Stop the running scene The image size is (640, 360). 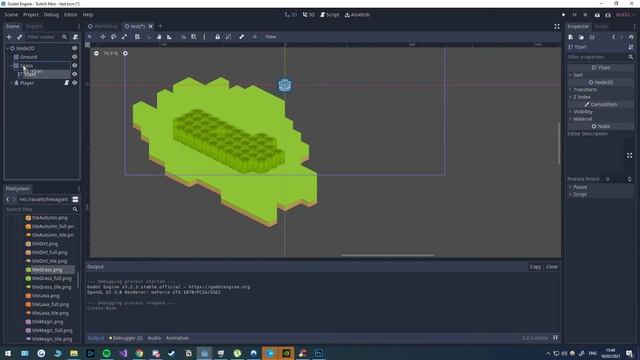point(585,15)
